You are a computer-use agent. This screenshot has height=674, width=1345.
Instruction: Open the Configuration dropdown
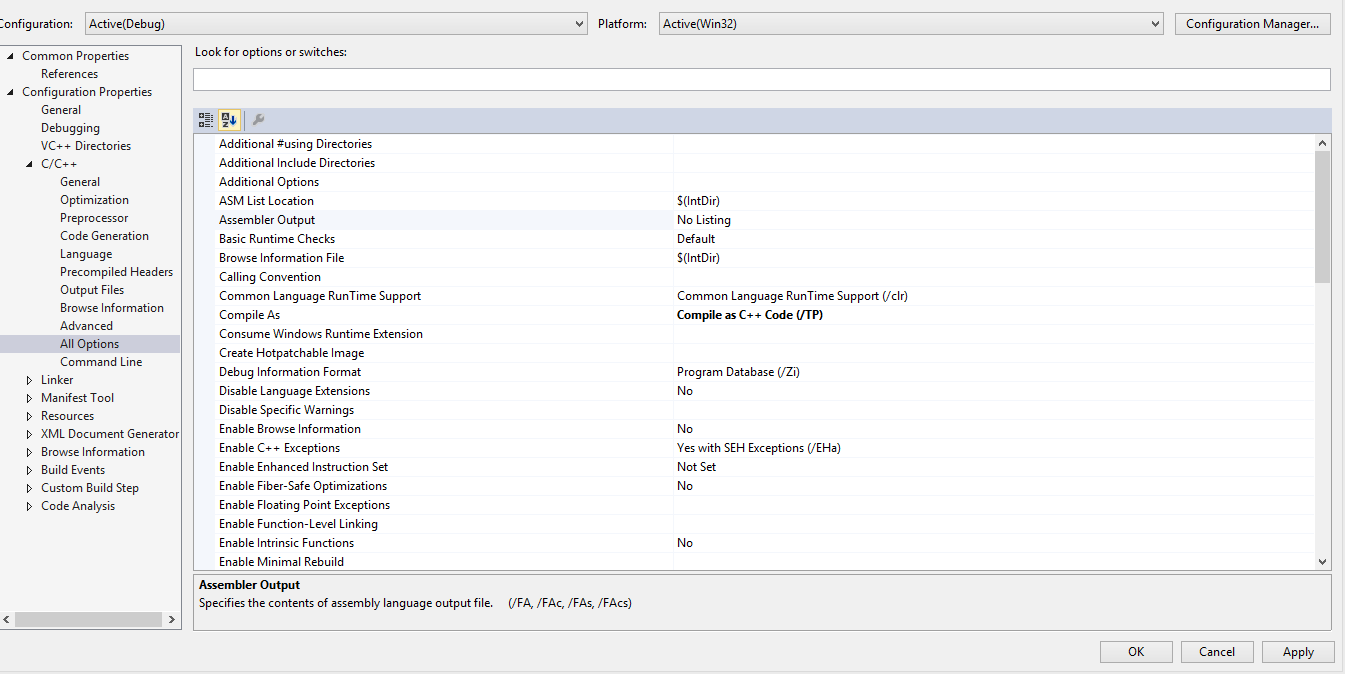[x=335, y=23]
